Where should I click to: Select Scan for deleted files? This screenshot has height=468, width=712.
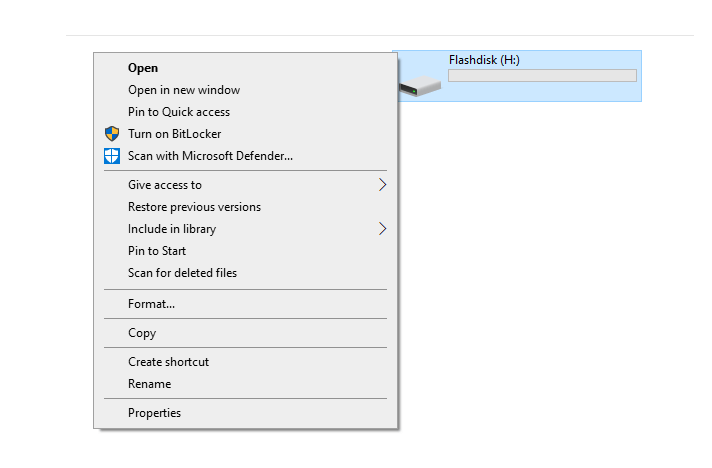tap(245, 273)
